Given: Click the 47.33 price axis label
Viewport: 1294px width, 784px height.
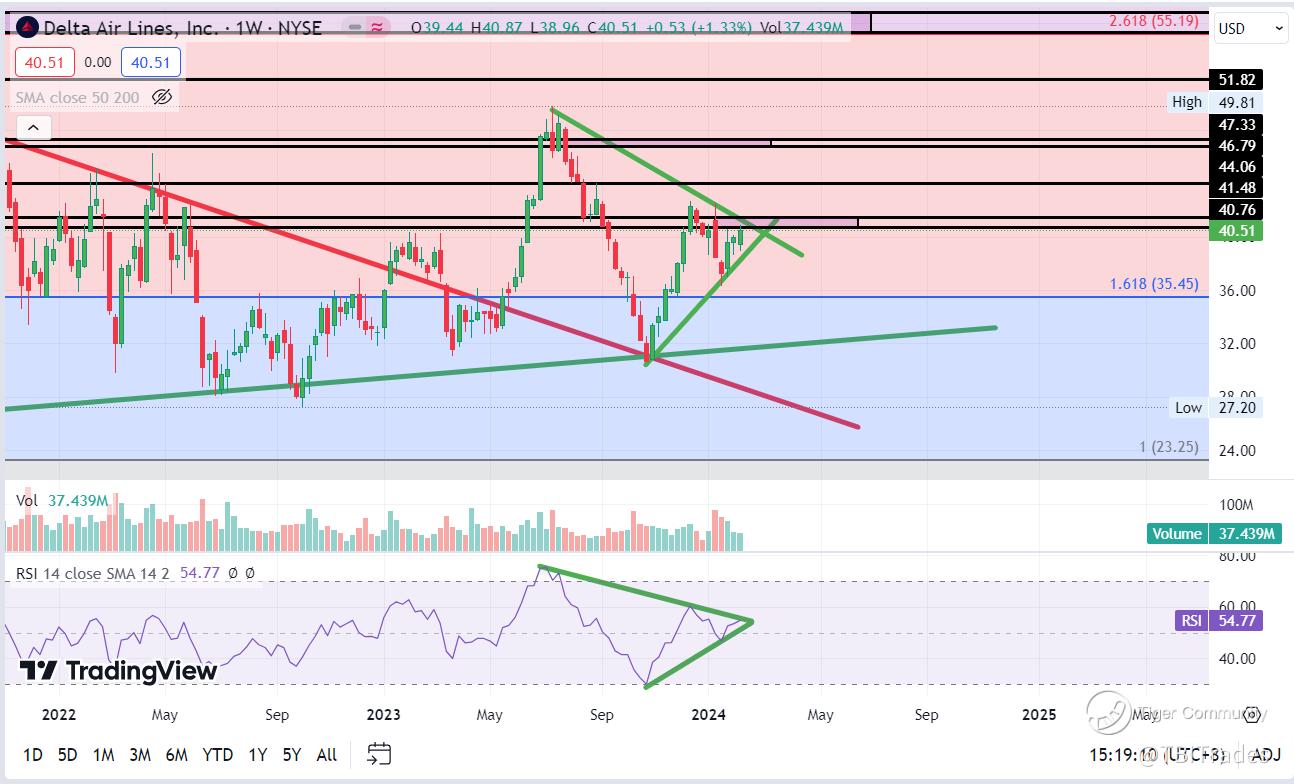Looking at the screenshot, I should 1235,125.
